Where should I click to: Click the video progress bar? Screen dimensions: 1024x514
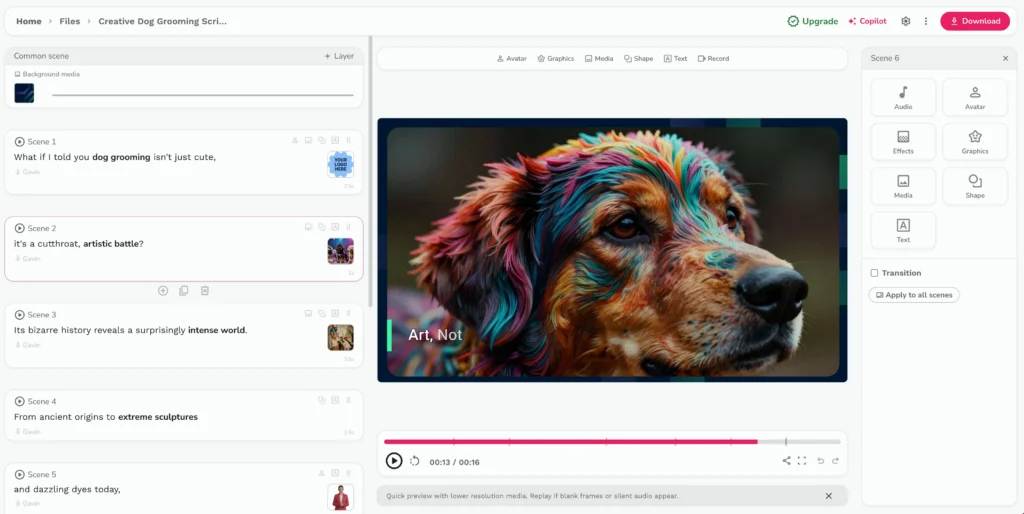click(612, 442)
